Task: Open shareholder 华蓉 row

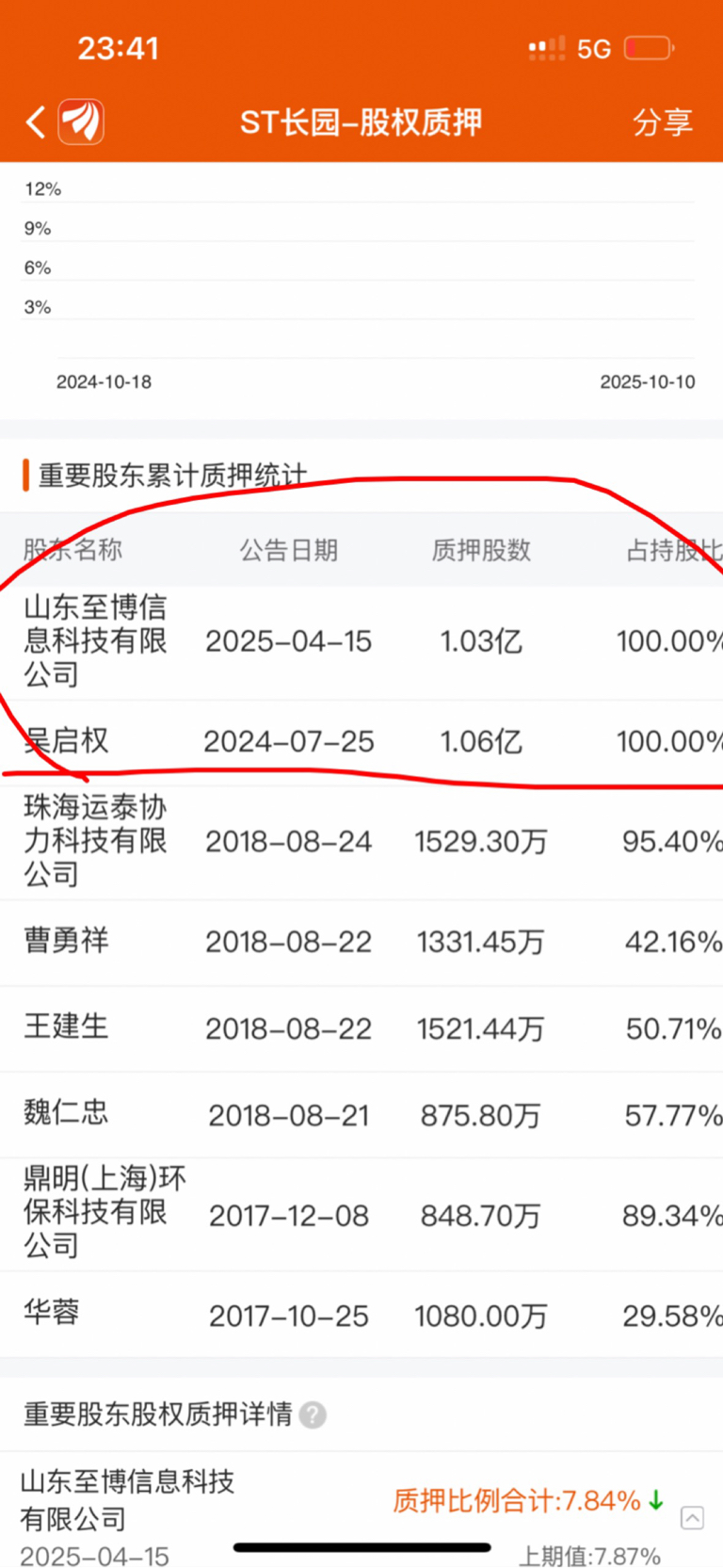Action: tap(361, 1315)
